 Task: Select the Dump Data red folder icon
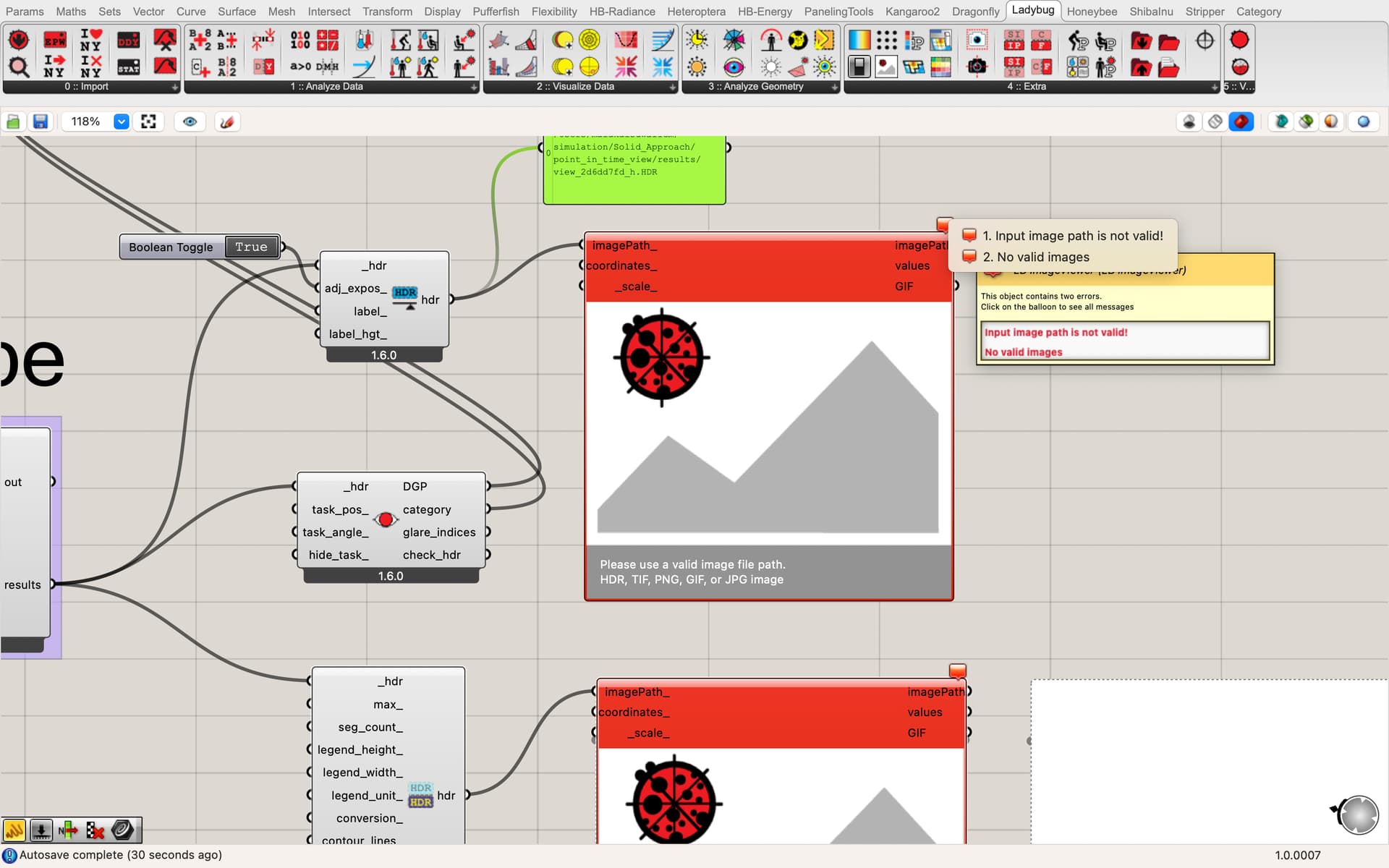tap(1142, 40)
